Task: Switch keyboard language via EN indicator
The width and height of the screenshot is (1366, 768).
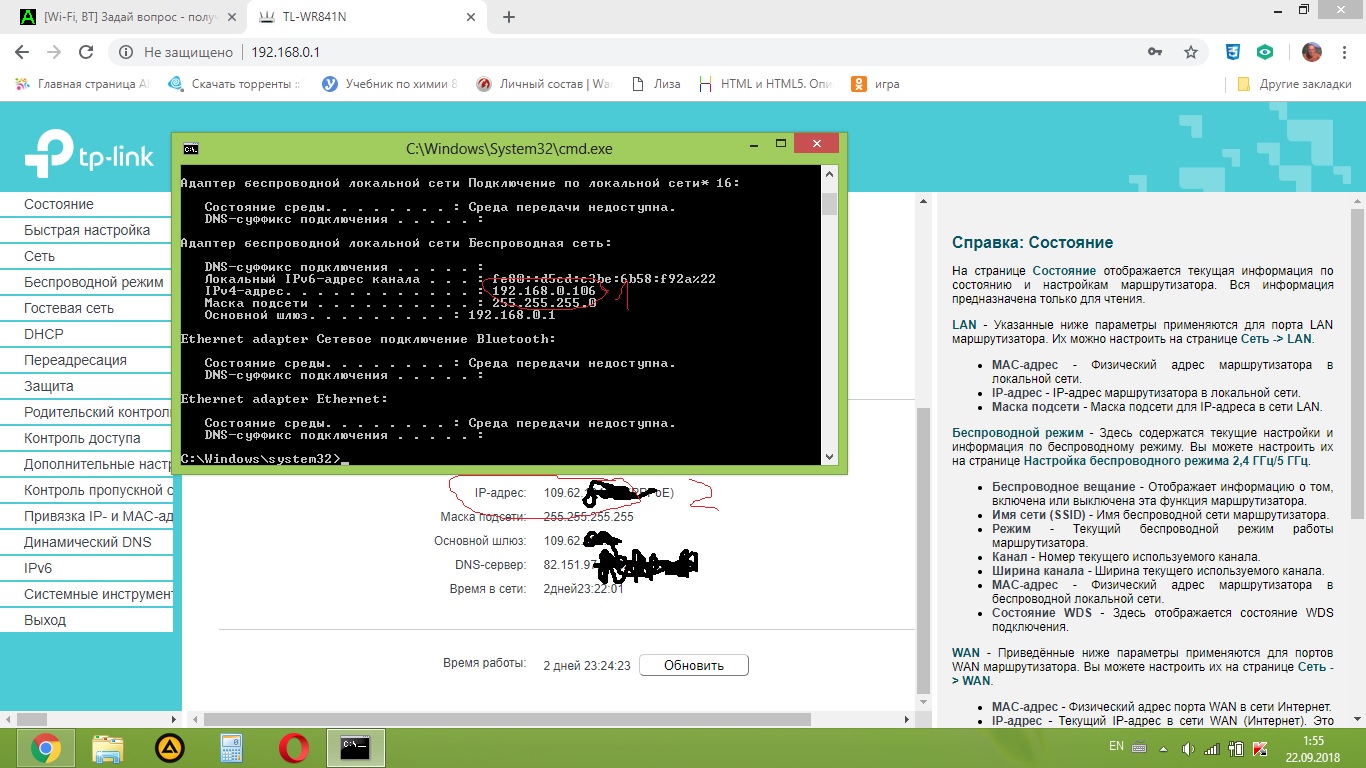Action: 1117,747
